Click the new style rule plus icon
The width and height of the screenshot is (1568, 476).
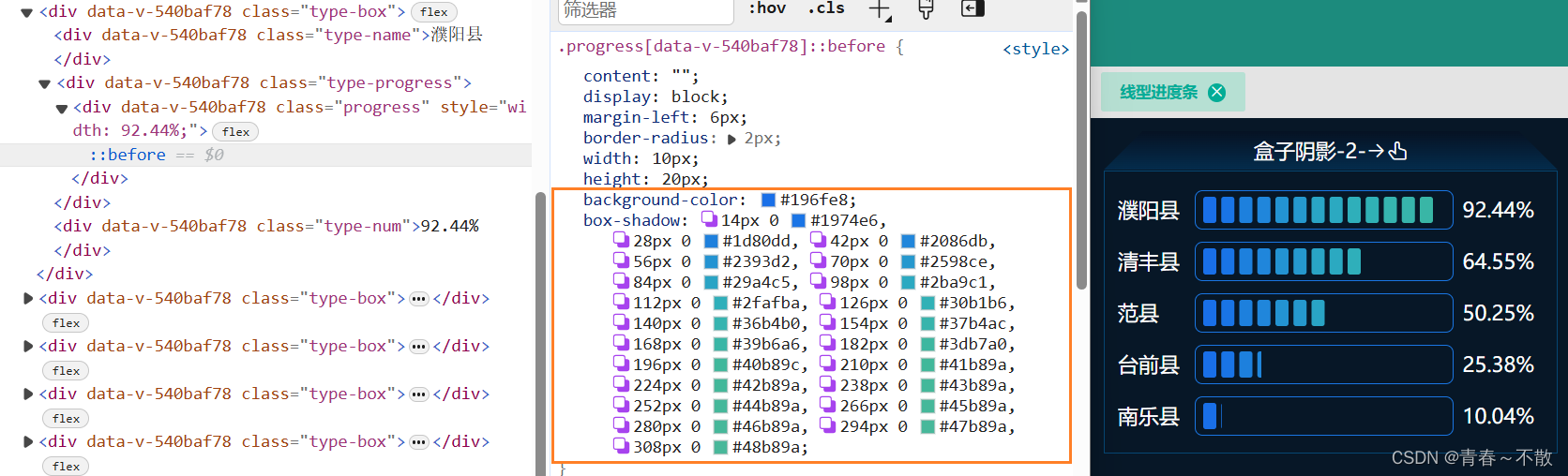(x=879, y=10)
